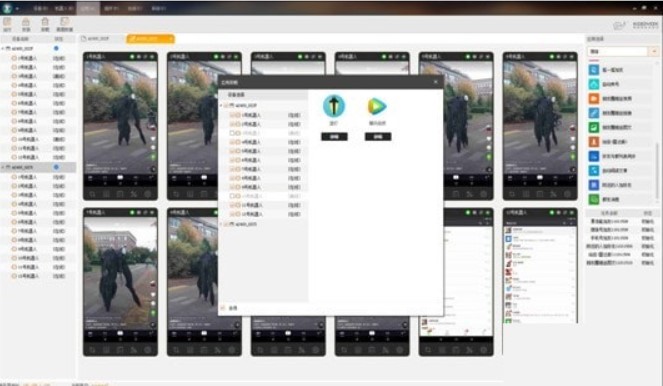Open the dropdown arrow next to the right panel search box
The image size is (663, 386).
(x=654, y=51)
